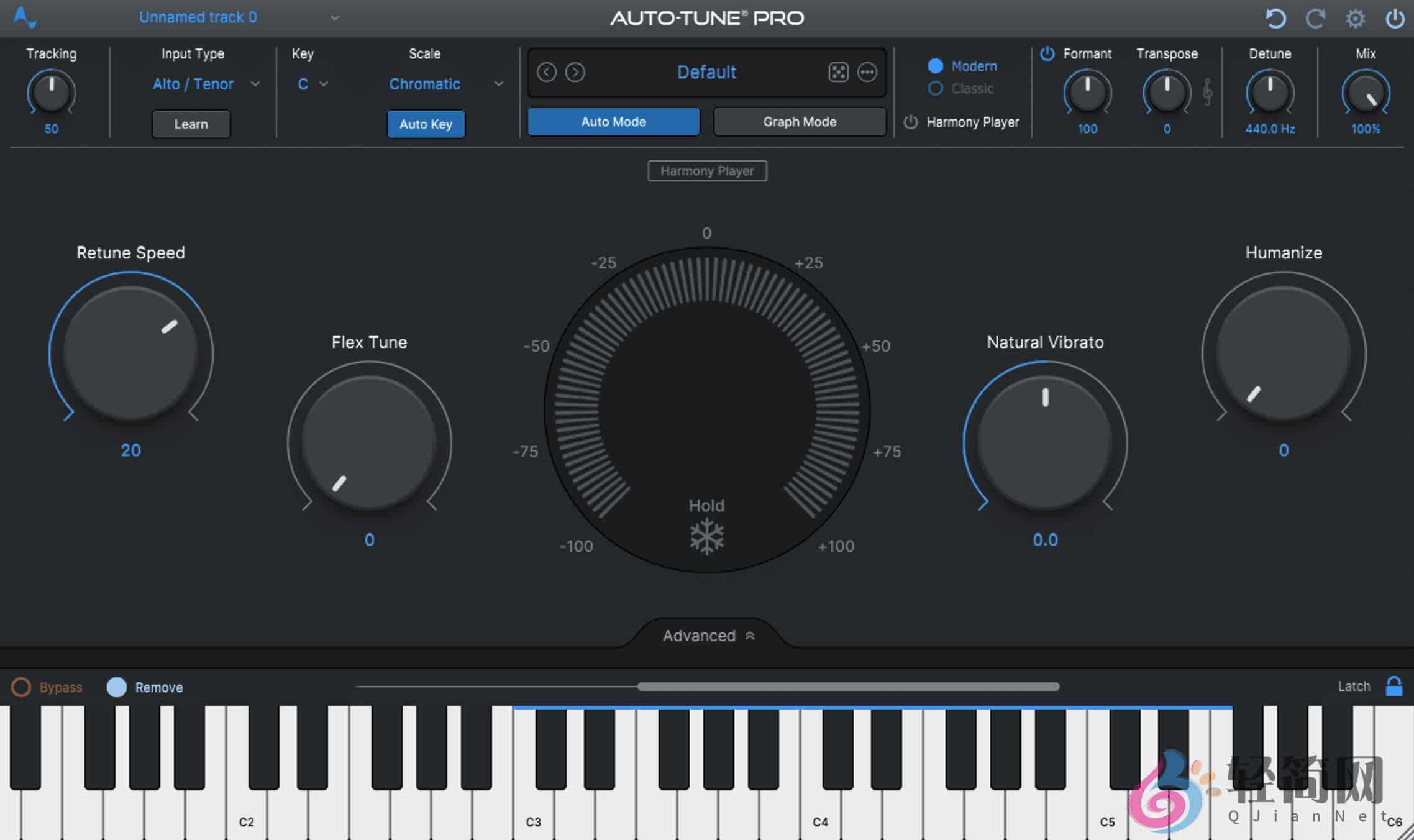
Task: Switch to Graph Mode
Action: (x=799, y=121)
